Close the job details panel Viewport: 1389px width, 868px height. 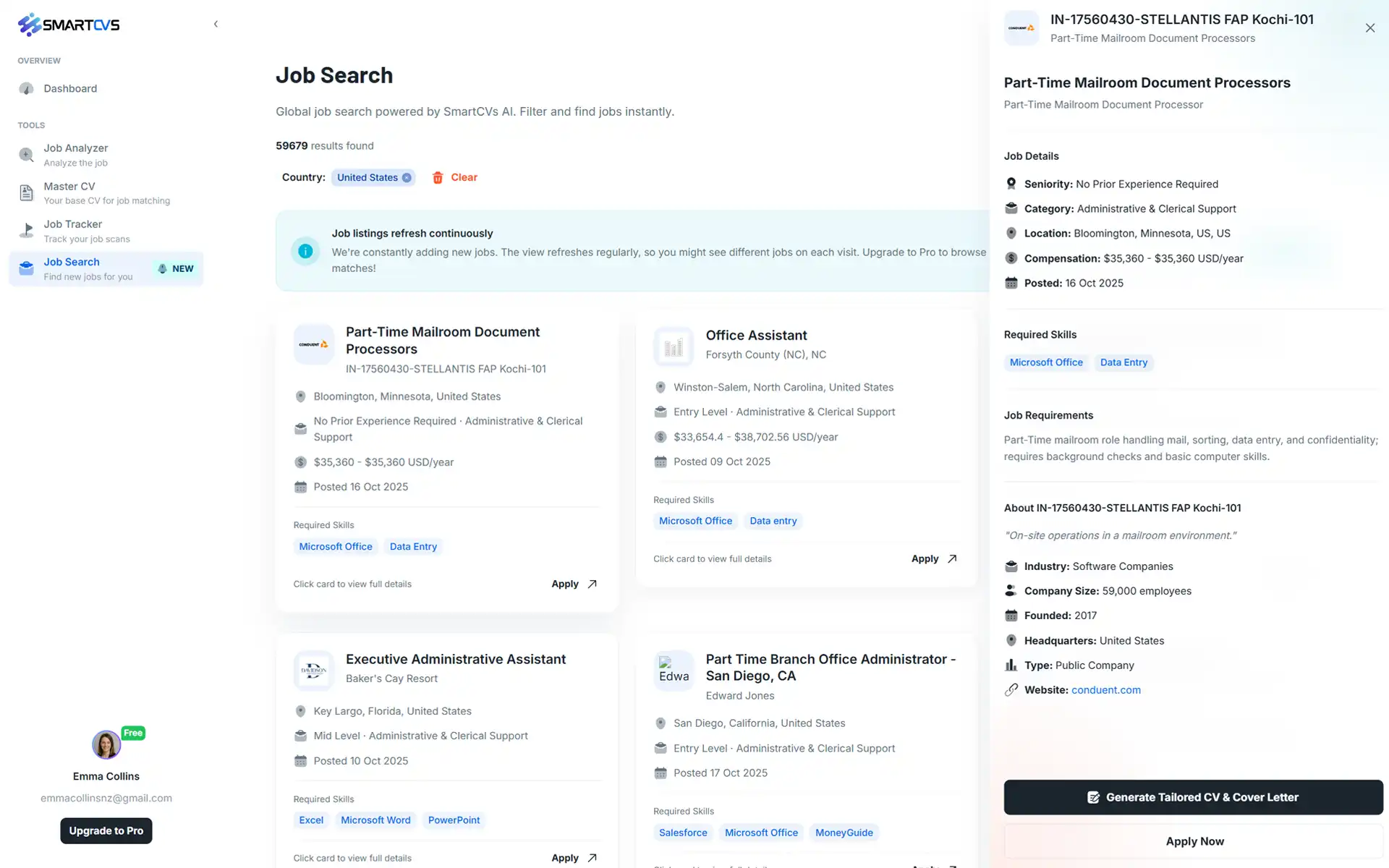click(1369, 27)
